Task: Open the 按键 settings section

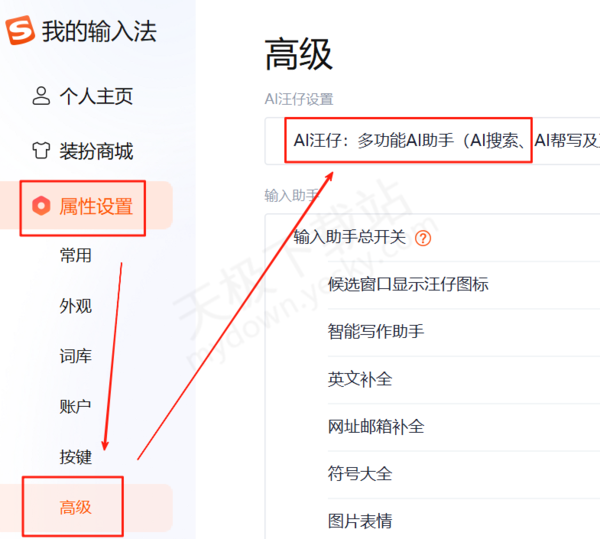Action: coord(75,457)
